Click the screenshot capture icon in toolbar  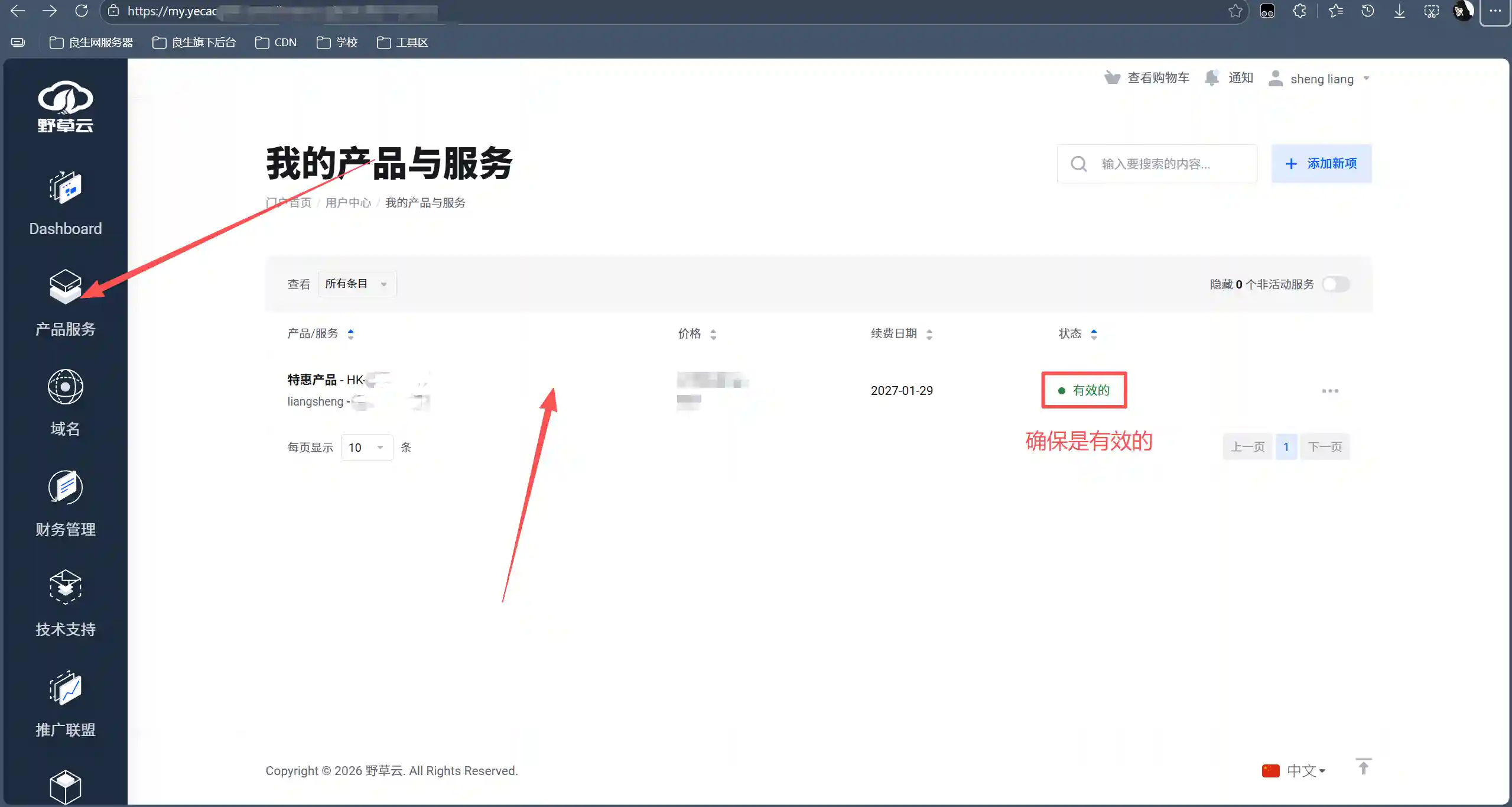point(1432,11)
